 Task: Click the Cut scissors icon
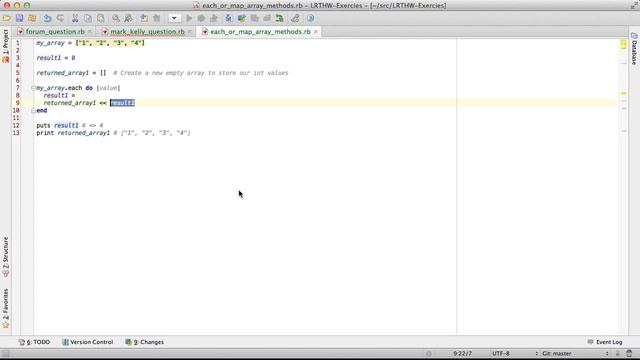tap(75, 18)
